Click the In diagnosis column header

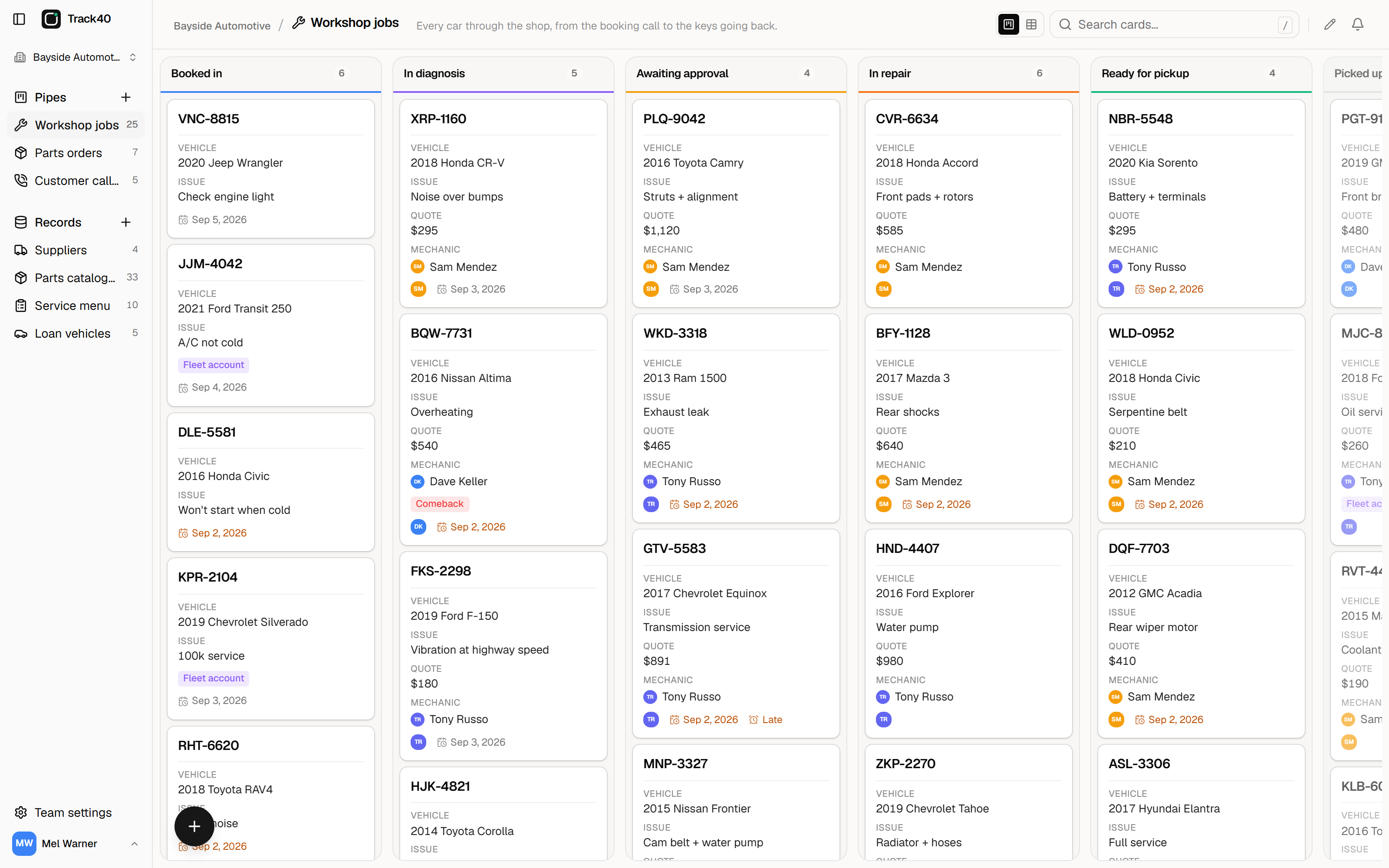504,73
